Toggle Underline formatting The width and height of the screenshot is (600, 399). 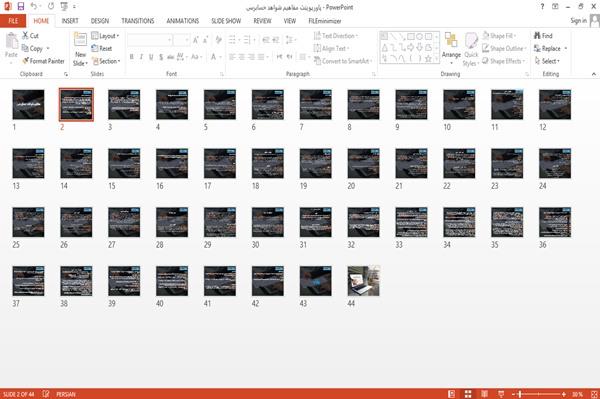(151, 57)
